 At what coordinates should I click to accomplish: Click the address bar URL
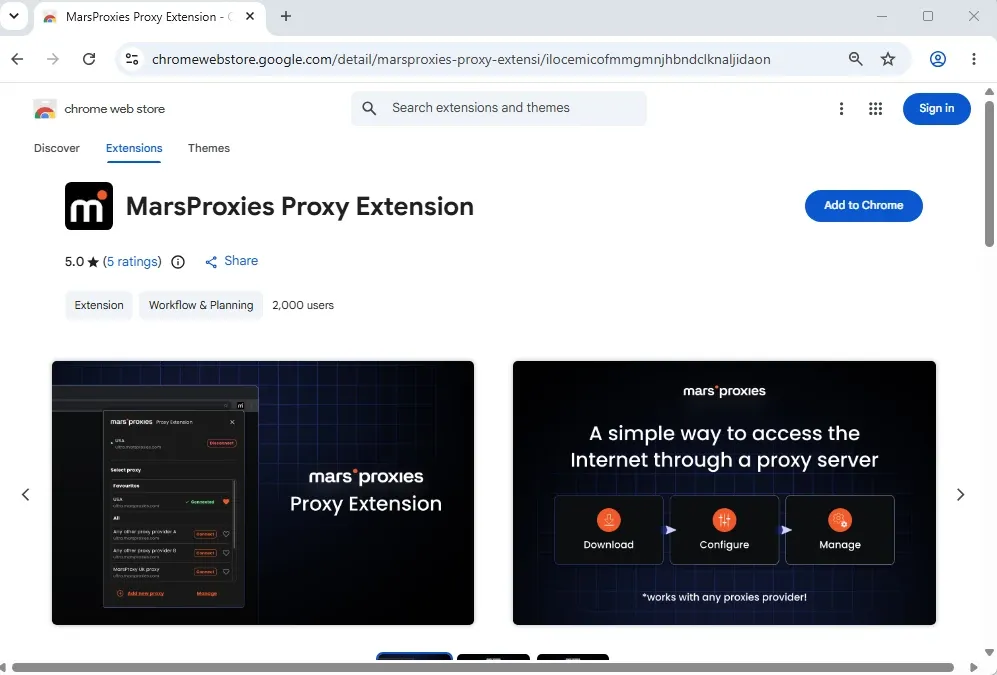click(461, 59)
